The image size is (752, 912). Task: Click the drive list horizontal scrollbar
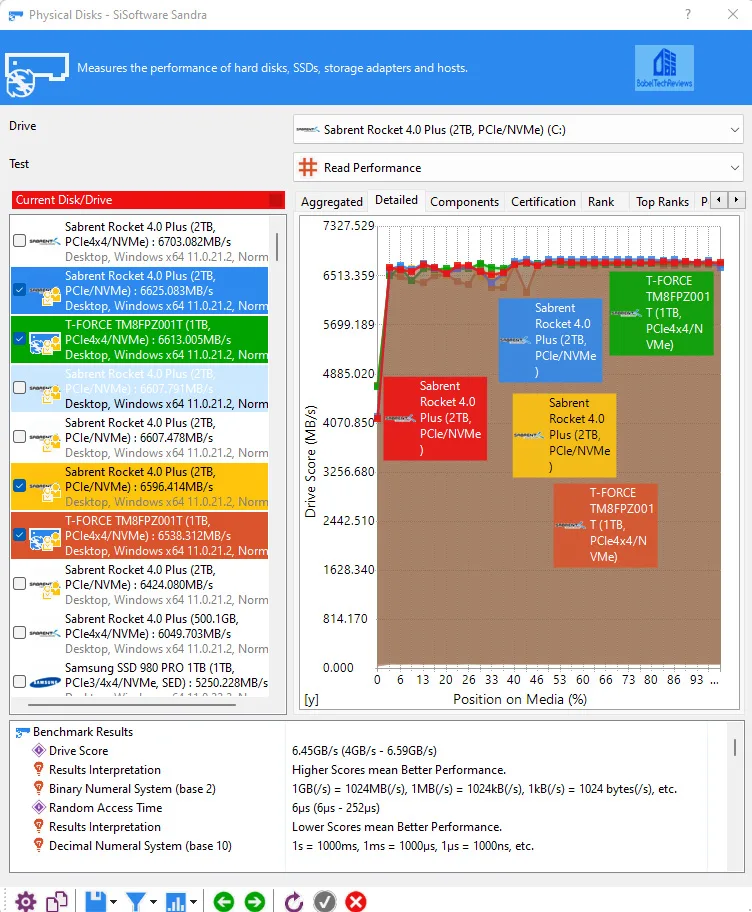[132, 705]
